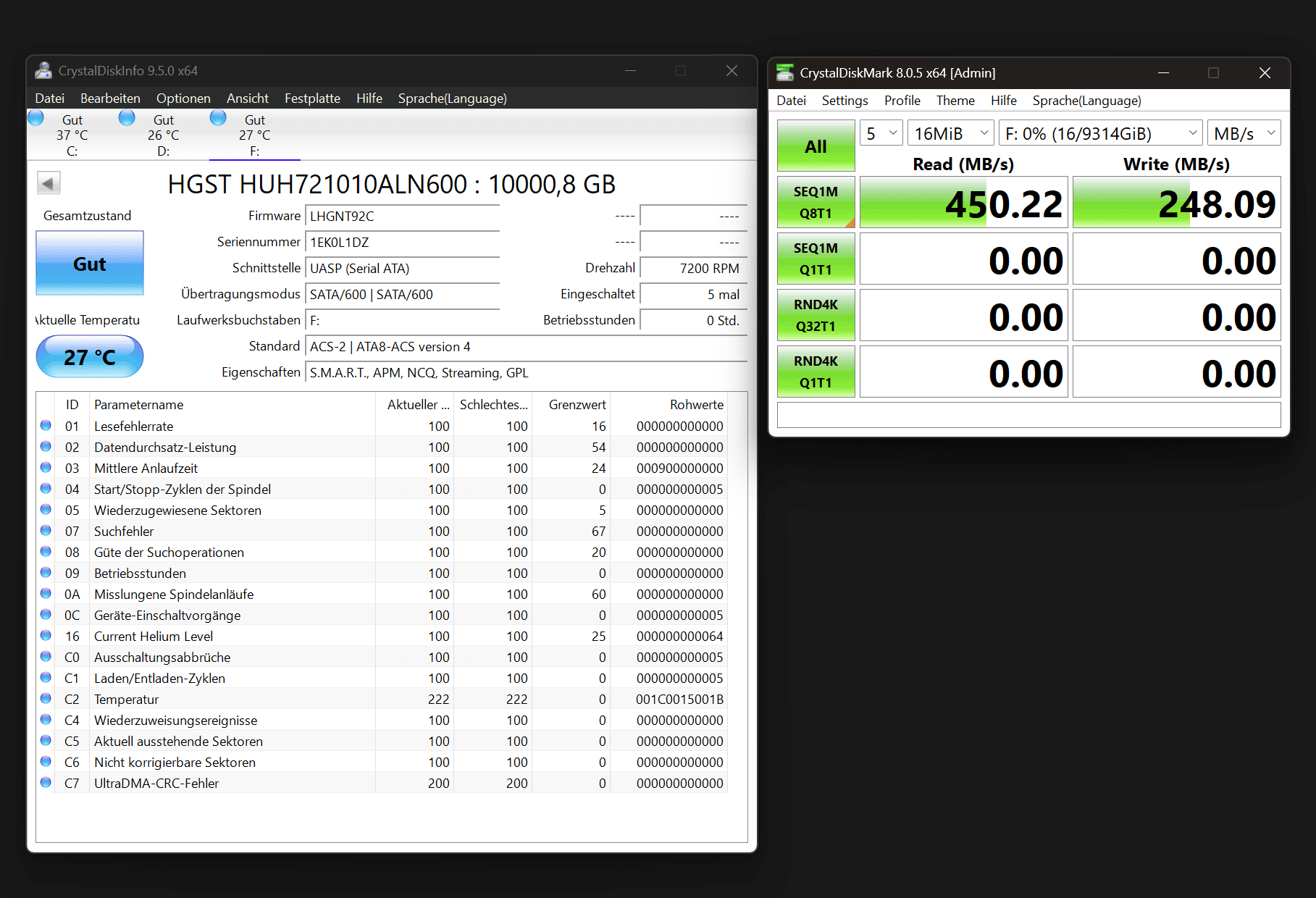Open the Datei menu in CrystalDiskInfo

point(50,98)
